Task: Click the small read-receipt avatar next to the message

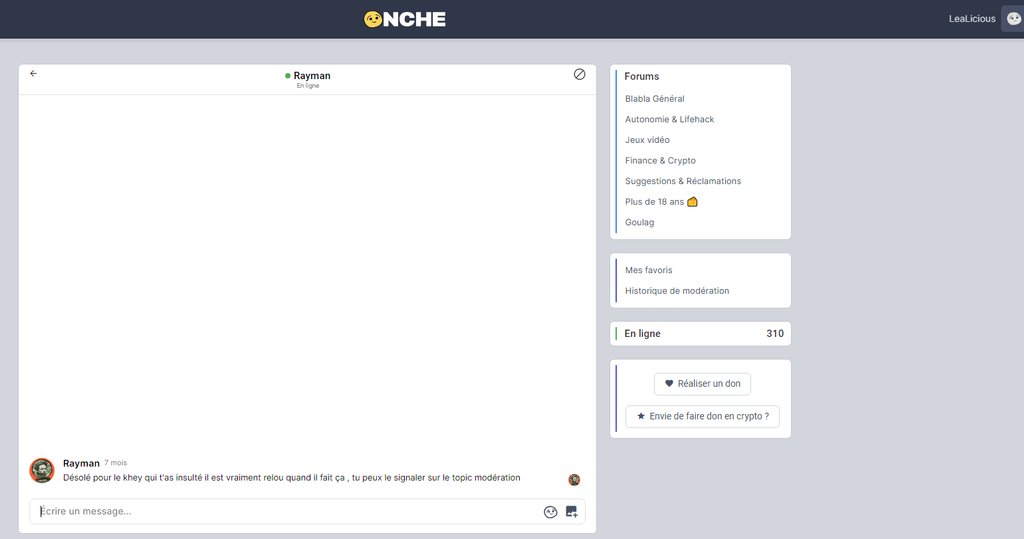Action: click(x=574, y=480)
